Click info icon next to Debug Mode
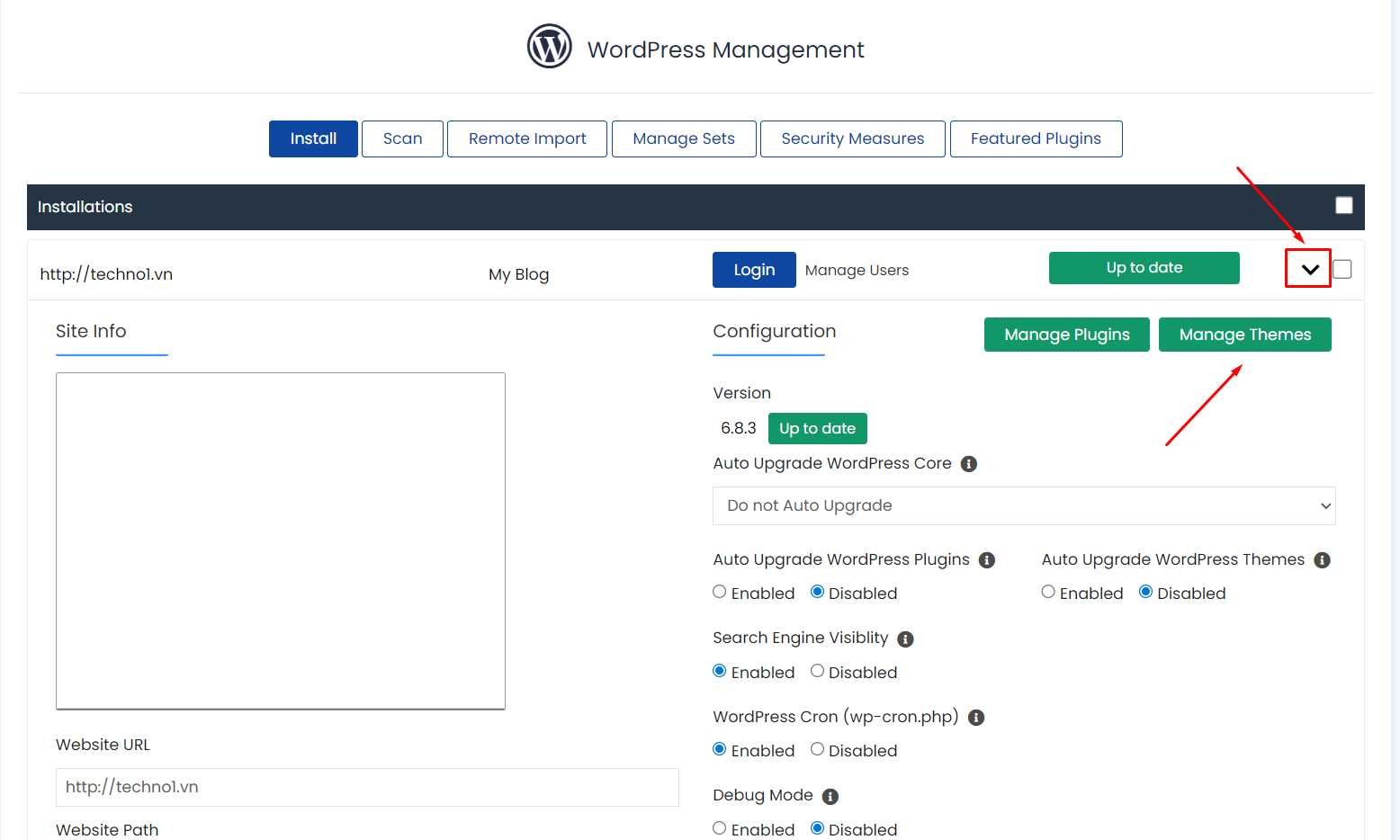The image size is (1400, 840). coord(830,797)
